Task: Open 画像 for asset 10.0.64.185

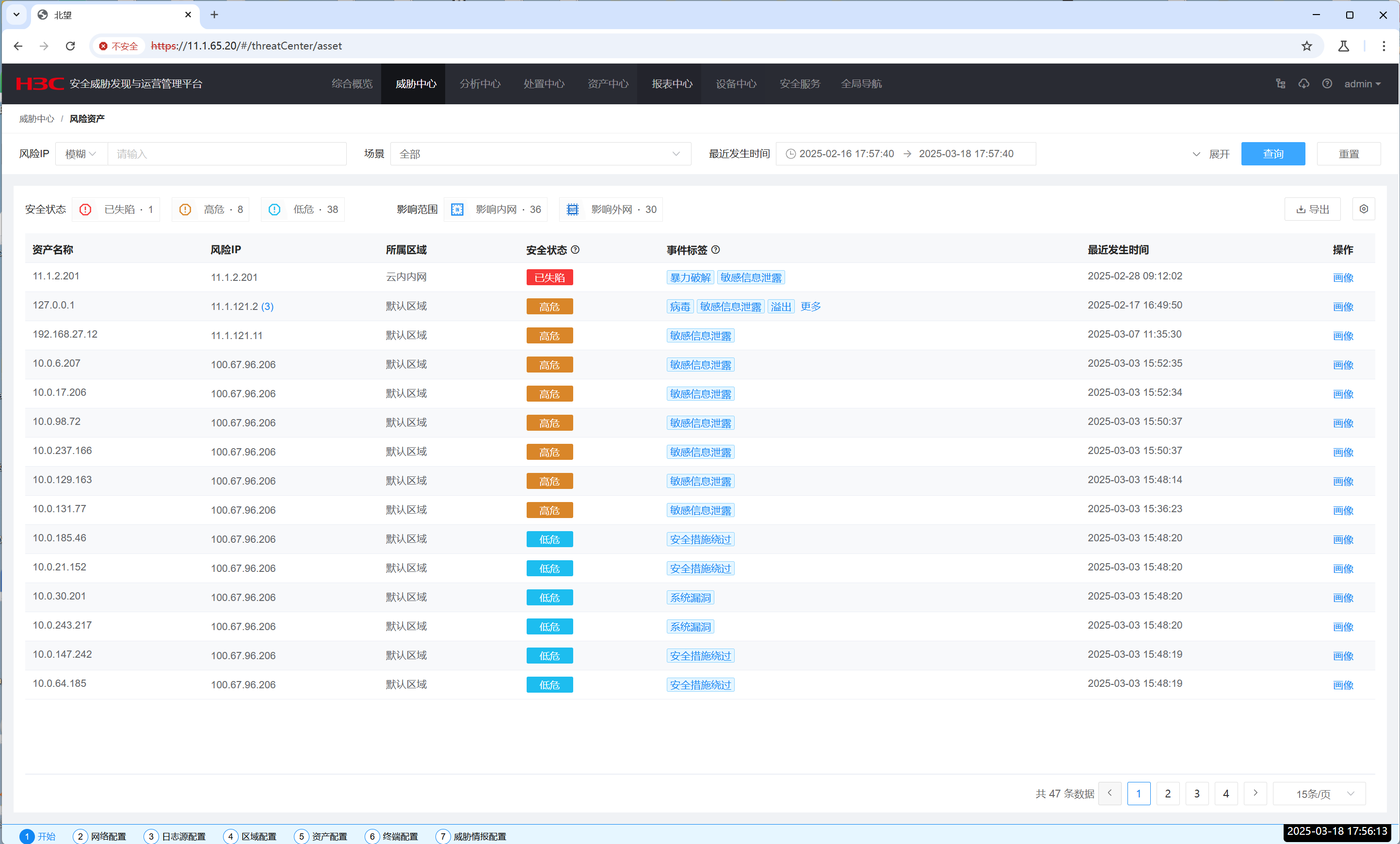Action: 1343,685
